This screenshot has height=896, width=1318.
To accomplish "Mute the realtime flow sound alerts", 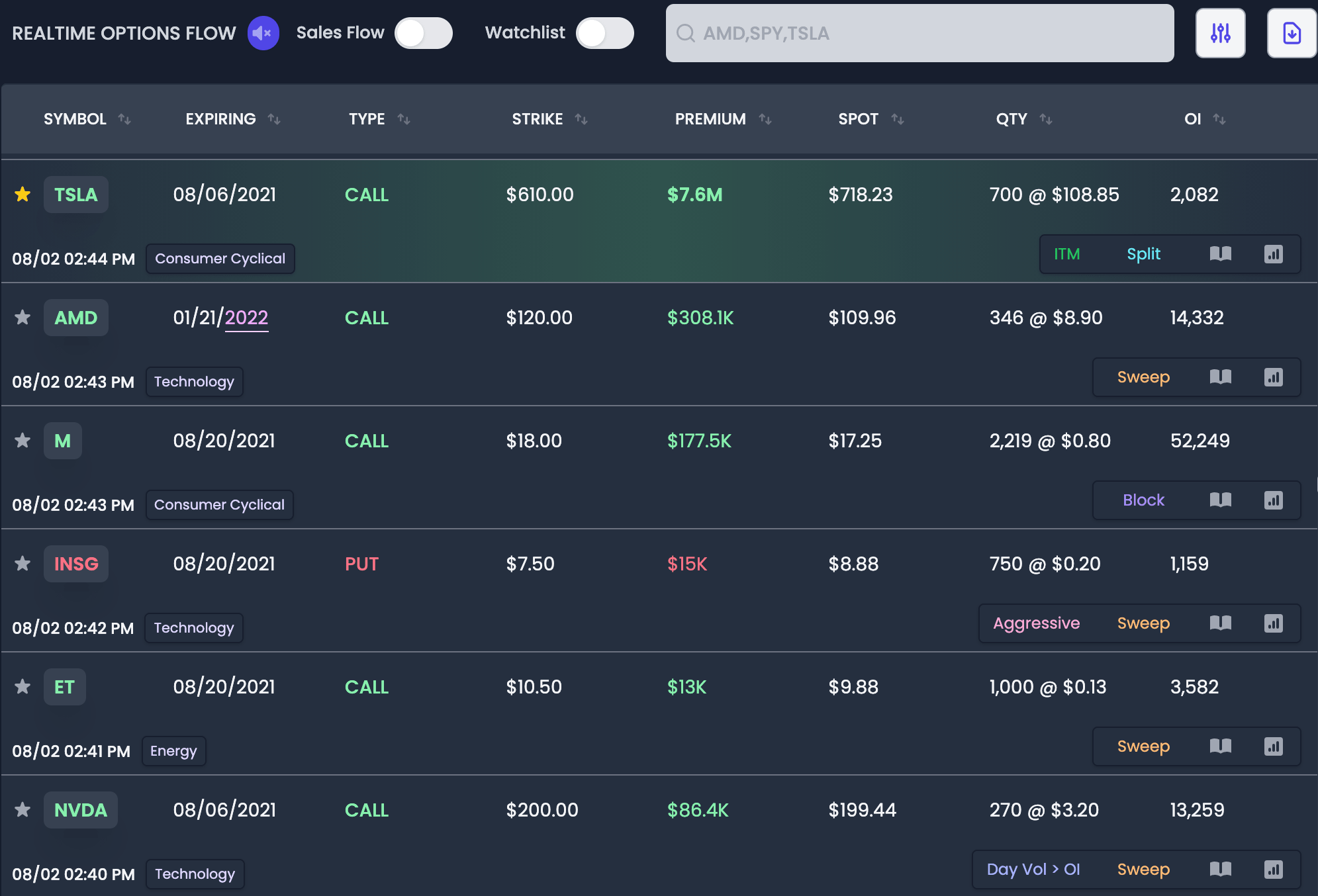I will click(x=263, y=32).
